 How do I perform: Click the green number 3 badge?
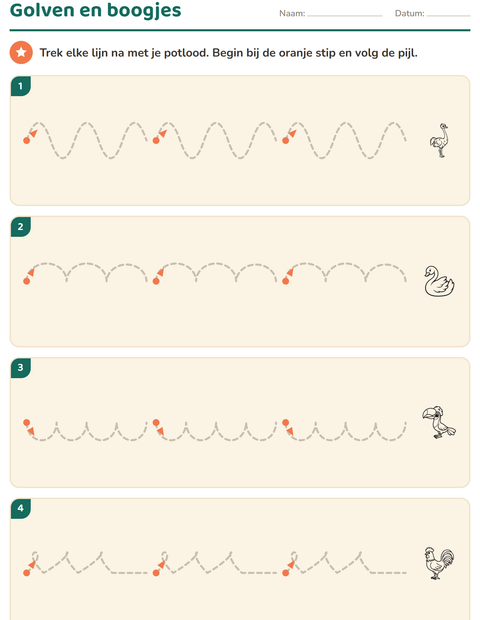point(21,368)
